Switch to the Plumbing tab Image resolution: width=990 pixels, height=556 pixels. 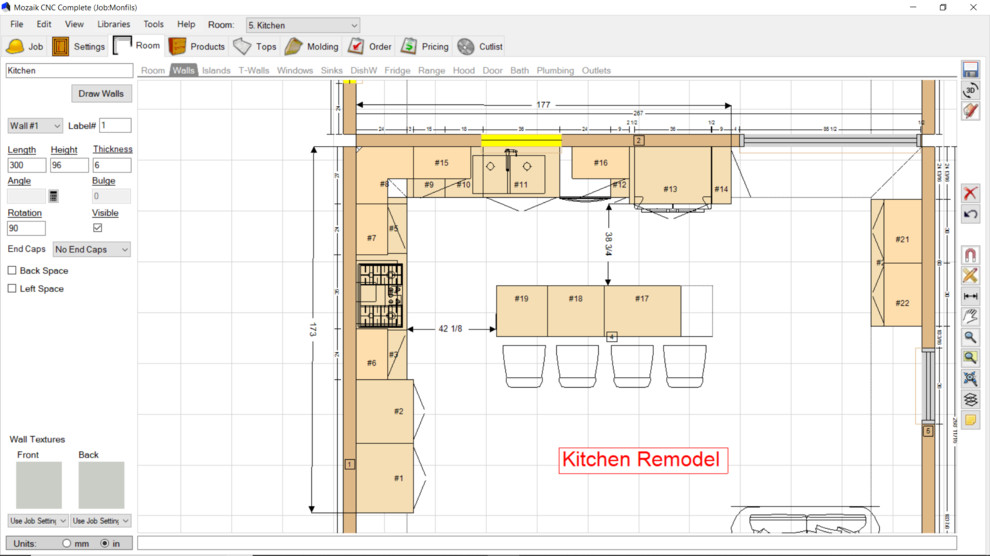[555, 70]
